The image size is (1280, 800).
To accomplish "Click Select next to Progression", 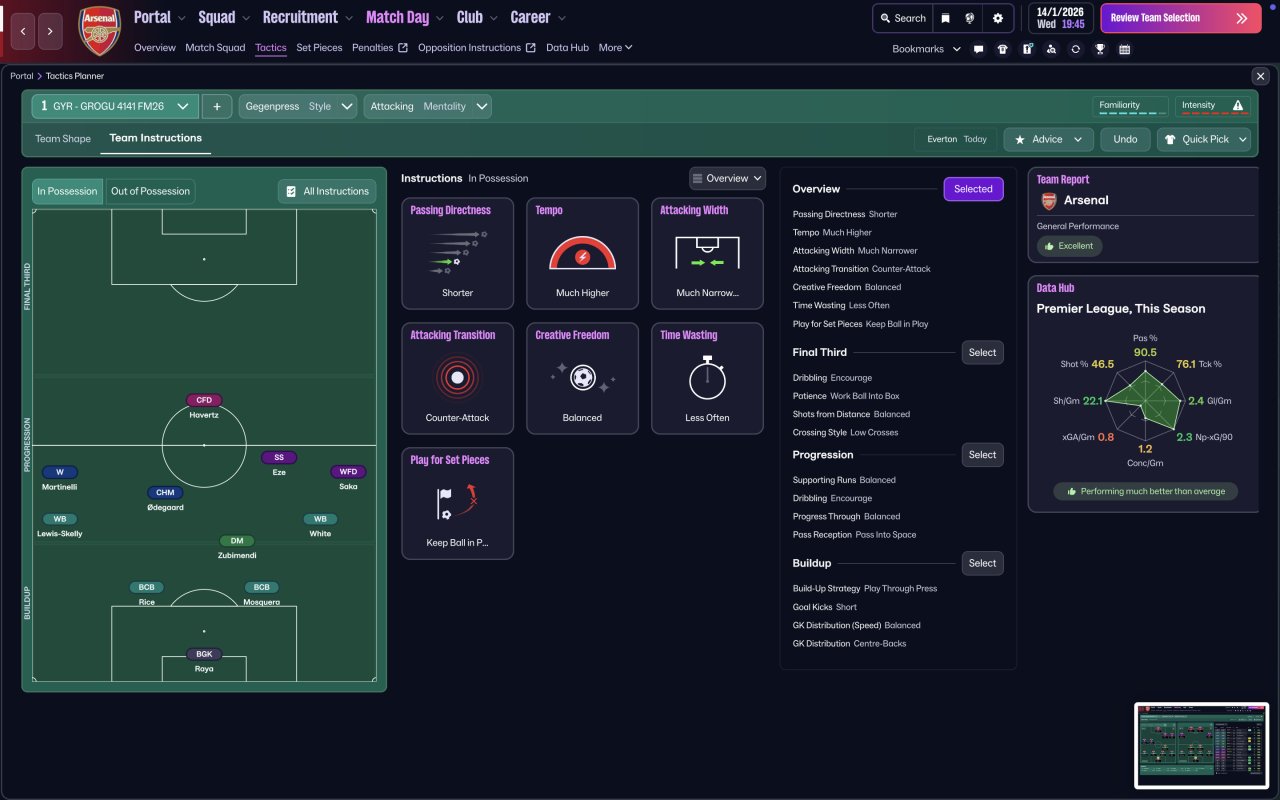I will coord(982,455).
